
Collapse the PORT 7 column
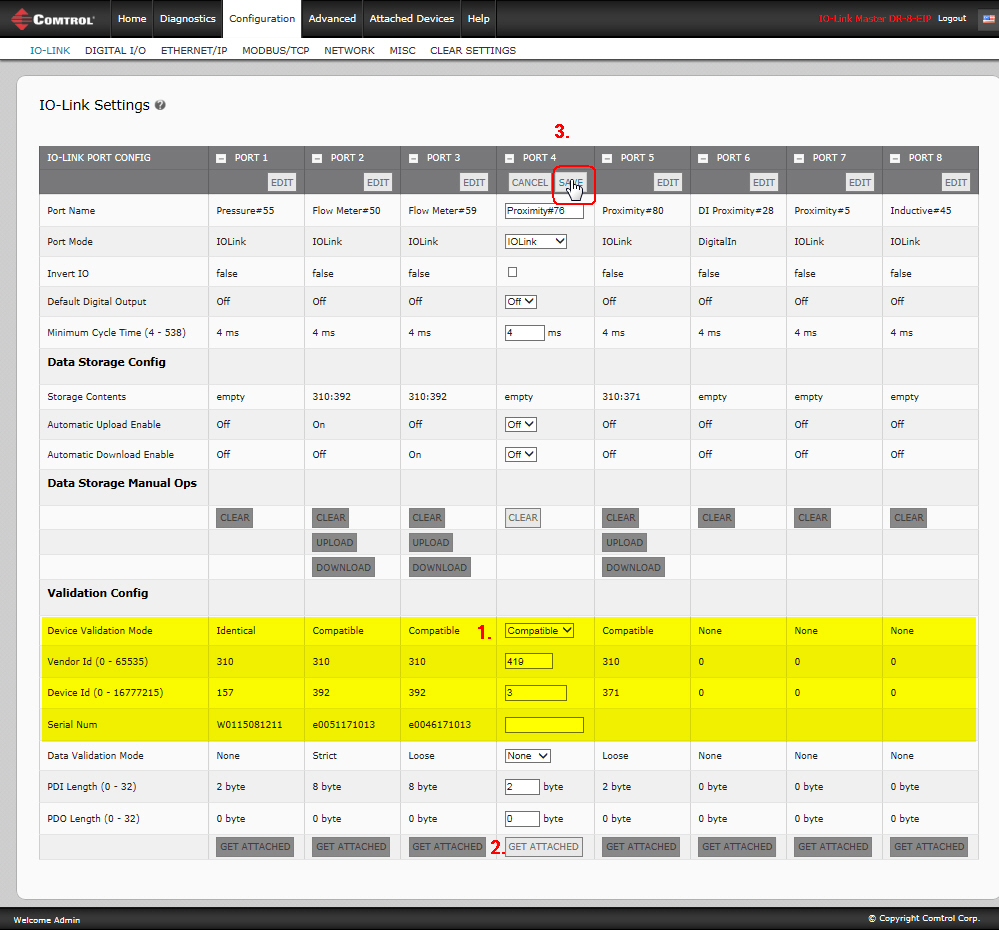(x=799, y=159)
